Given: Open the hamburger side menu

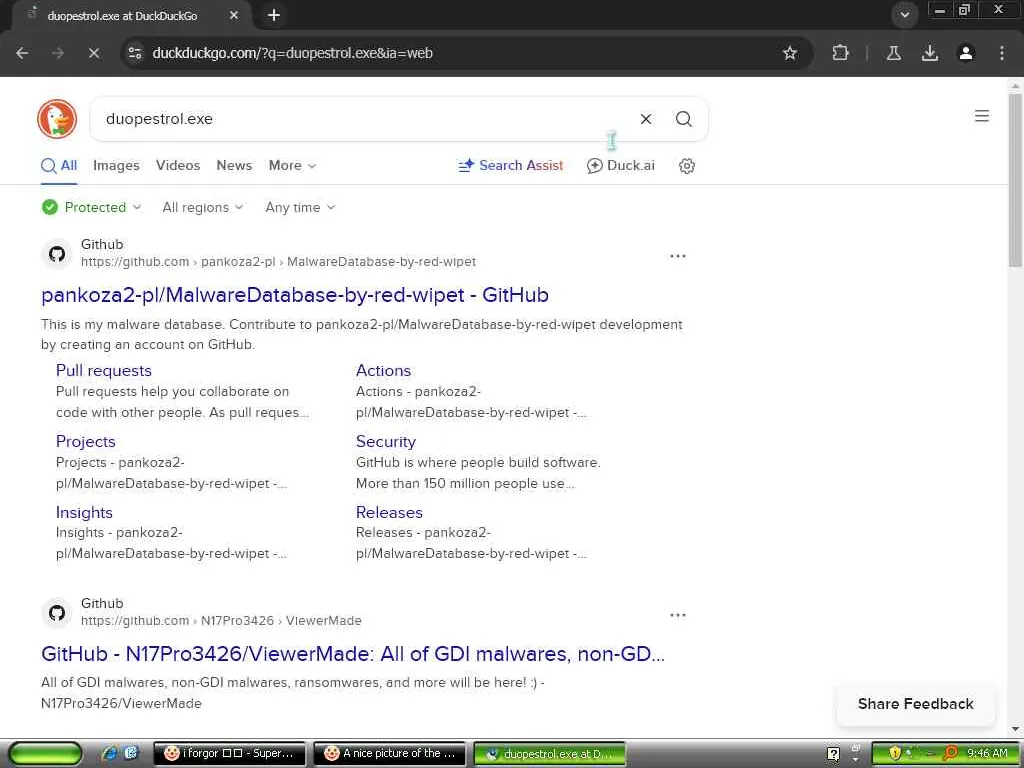Looking at the screenshot, I should tap(981, 116).
